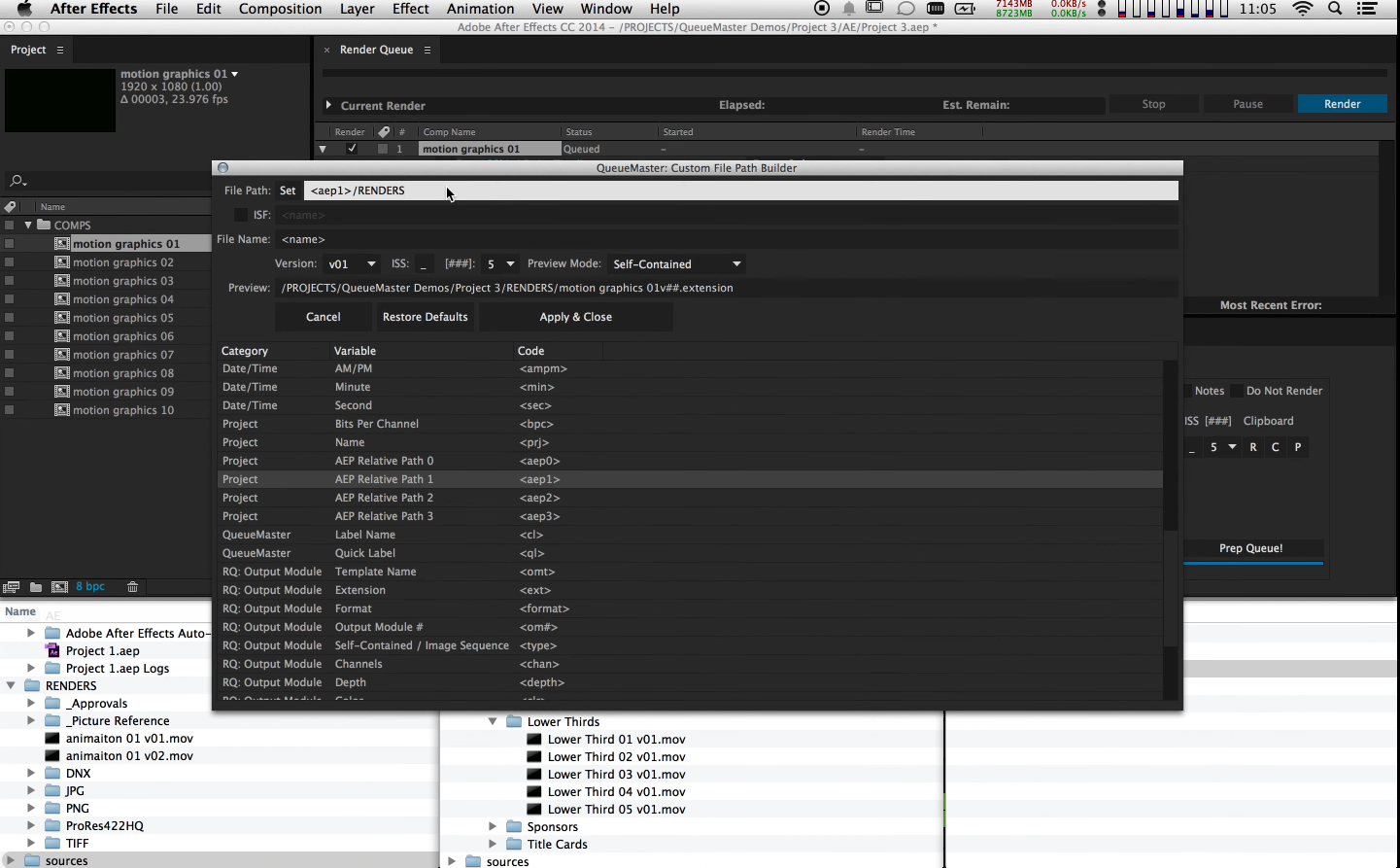Click the Apply & Close button
1400x868 pixels.
point(575,316)
